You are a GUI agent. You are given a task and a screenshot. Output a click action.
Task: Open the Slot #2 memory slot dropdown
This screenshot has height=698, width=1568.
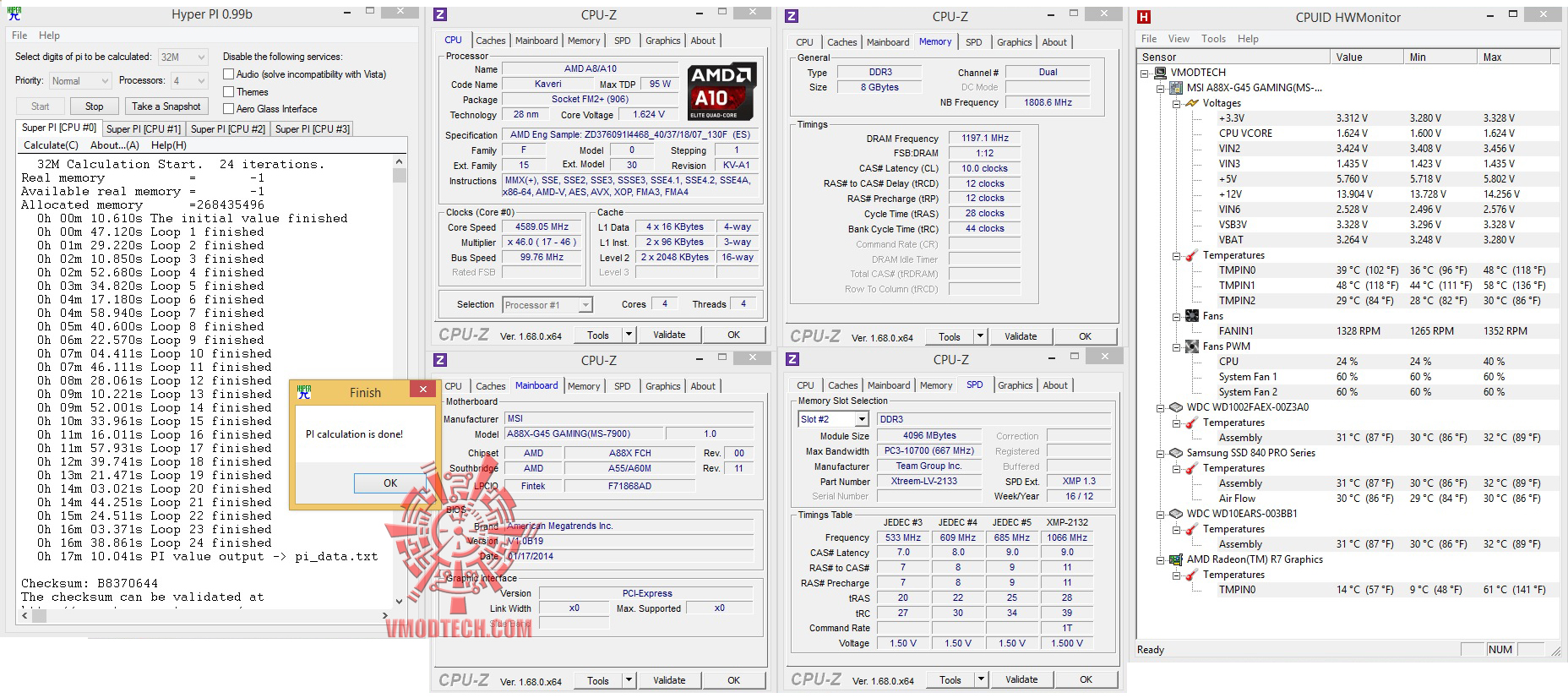pyautogui.click(x=833, y=419)
